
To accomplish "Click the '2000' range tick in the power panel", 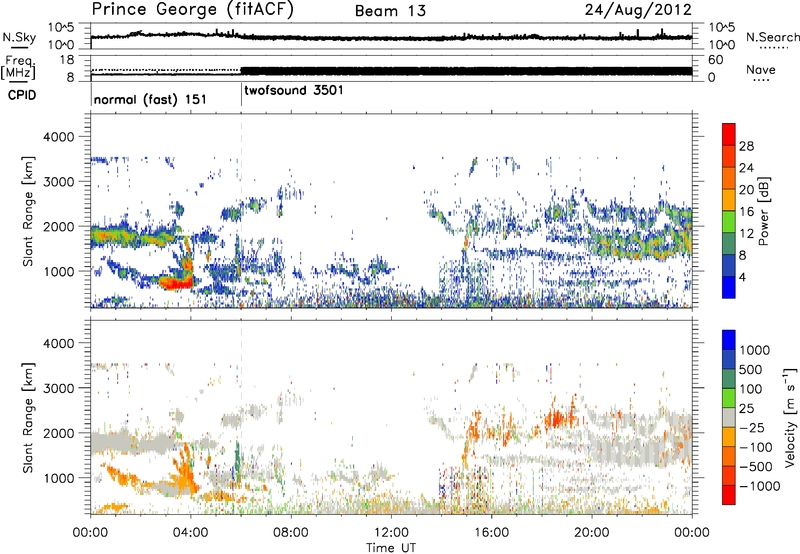I will pos(58,226).
